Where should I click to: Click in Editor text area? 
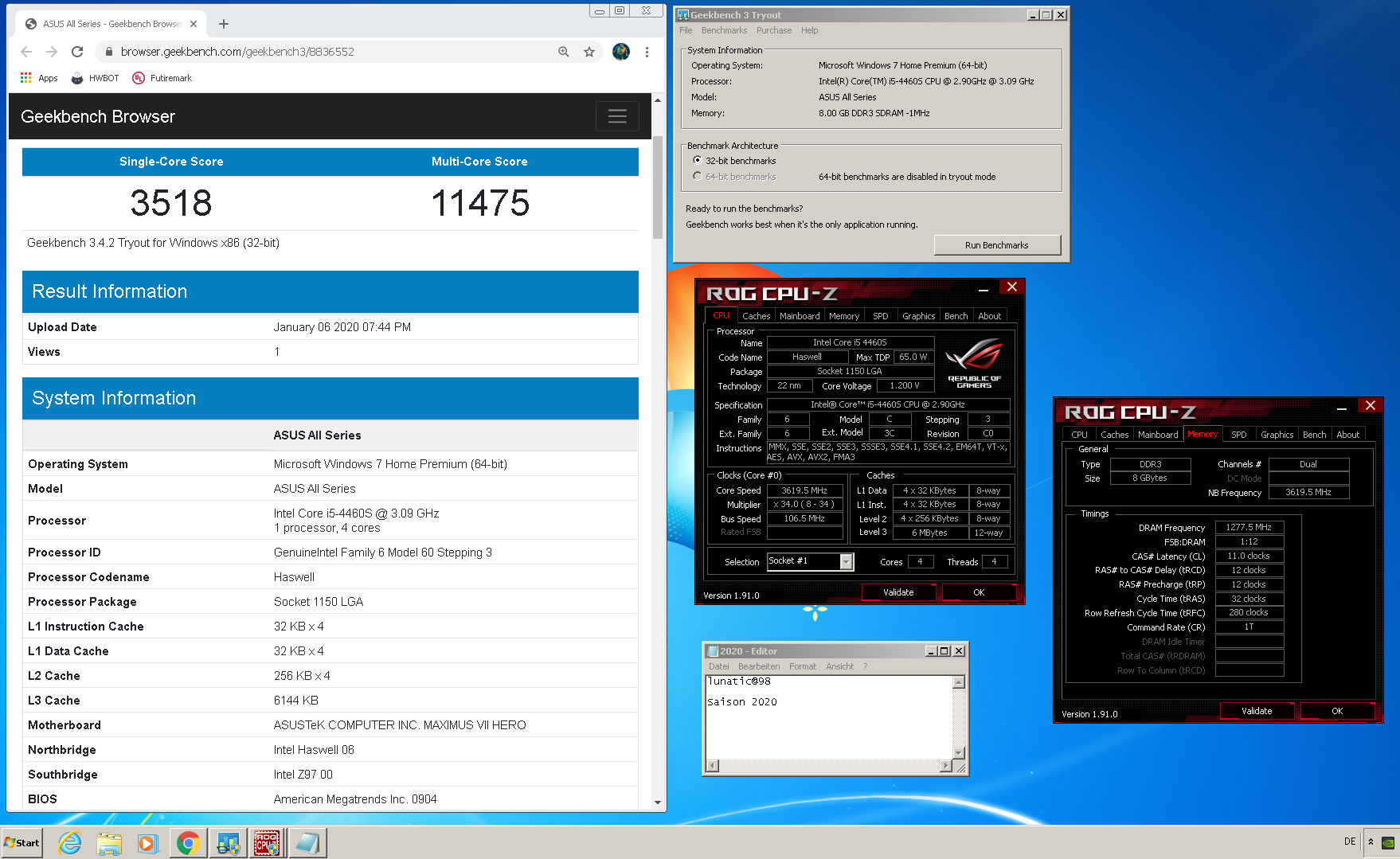click(x=828, y=717)
